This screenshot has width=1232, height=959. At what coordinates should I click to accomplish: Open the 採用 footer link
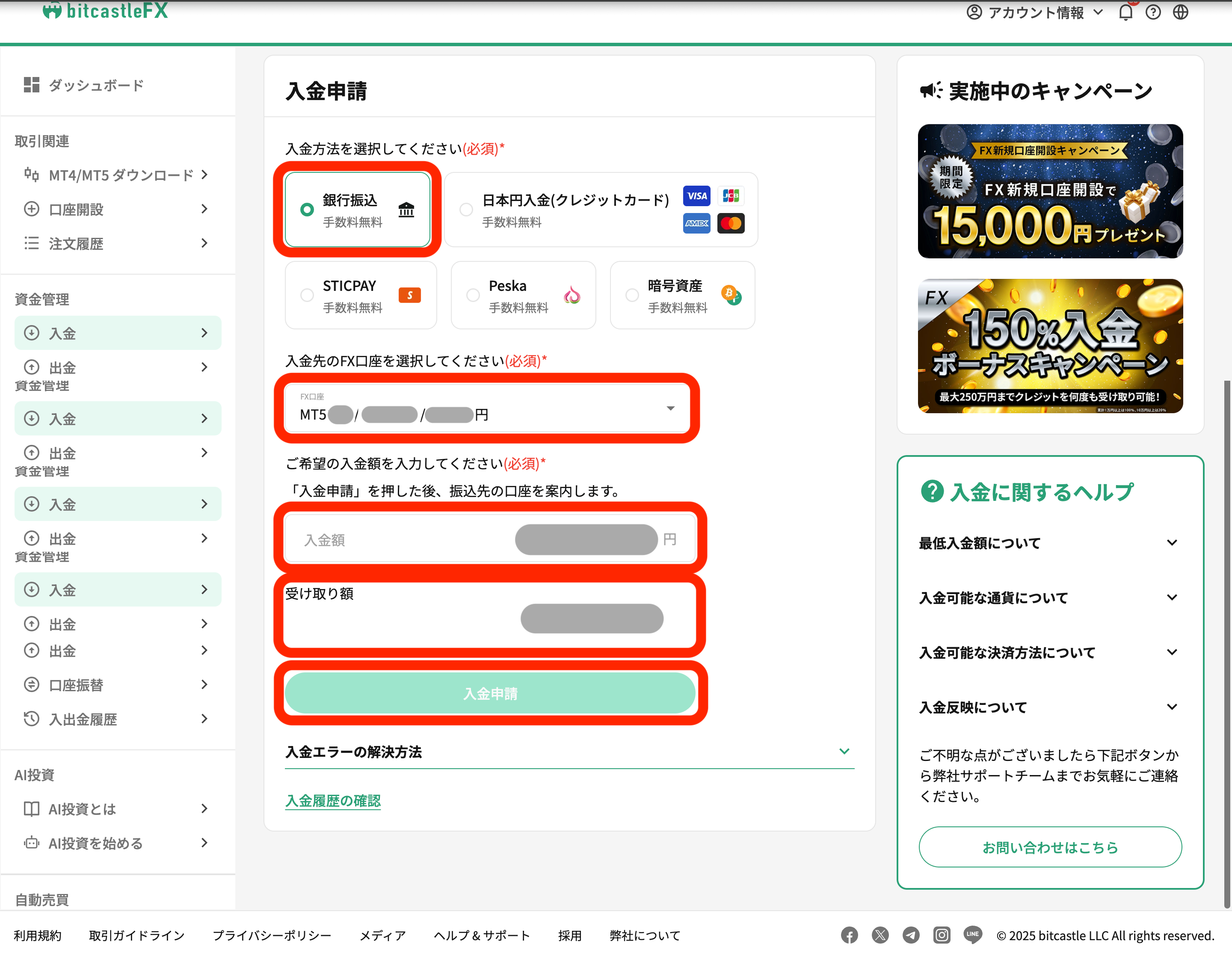(570, 935)
